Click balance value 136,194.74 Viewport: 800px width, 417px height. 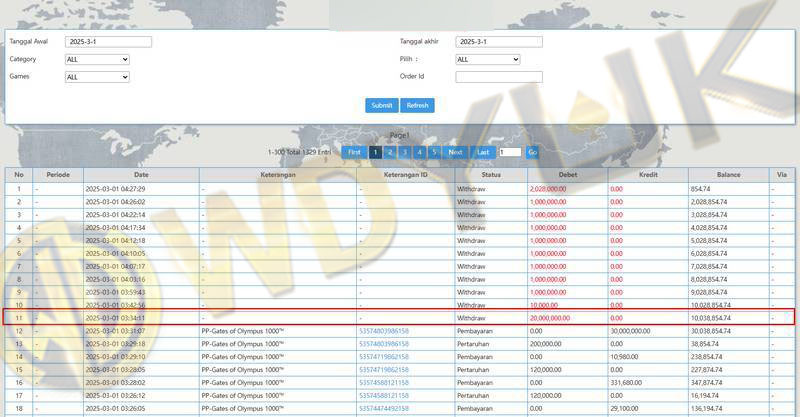(707, 408)
